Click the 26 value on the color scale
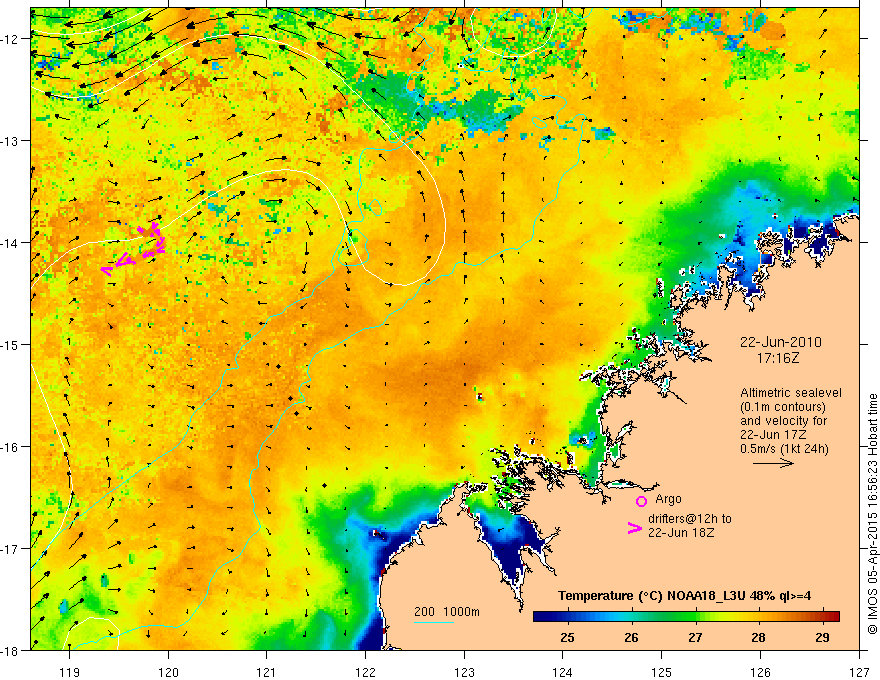 (631, 637)
